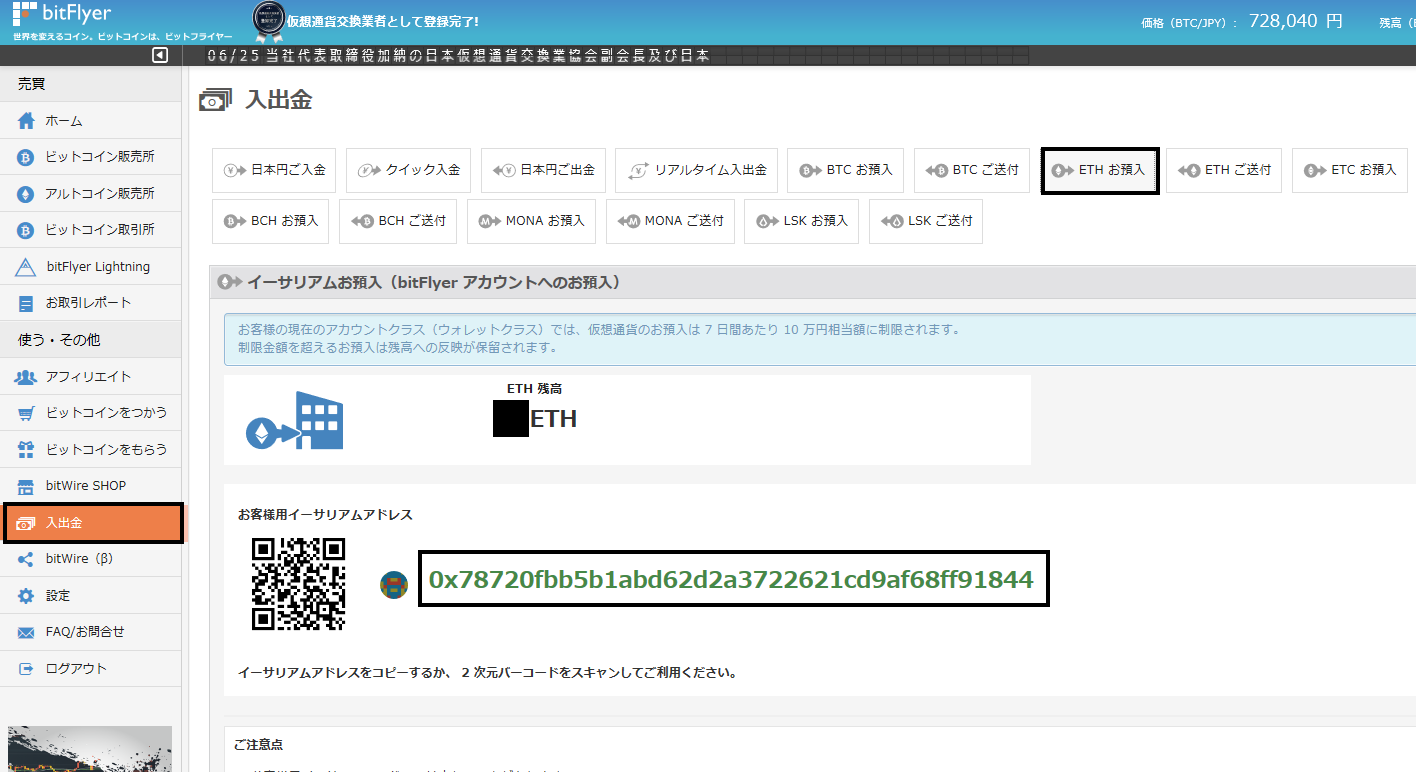Open bitFlyer Lightning in the sidebar
The height and width of the screenshot is (772, 1416).
coord(91,266)
